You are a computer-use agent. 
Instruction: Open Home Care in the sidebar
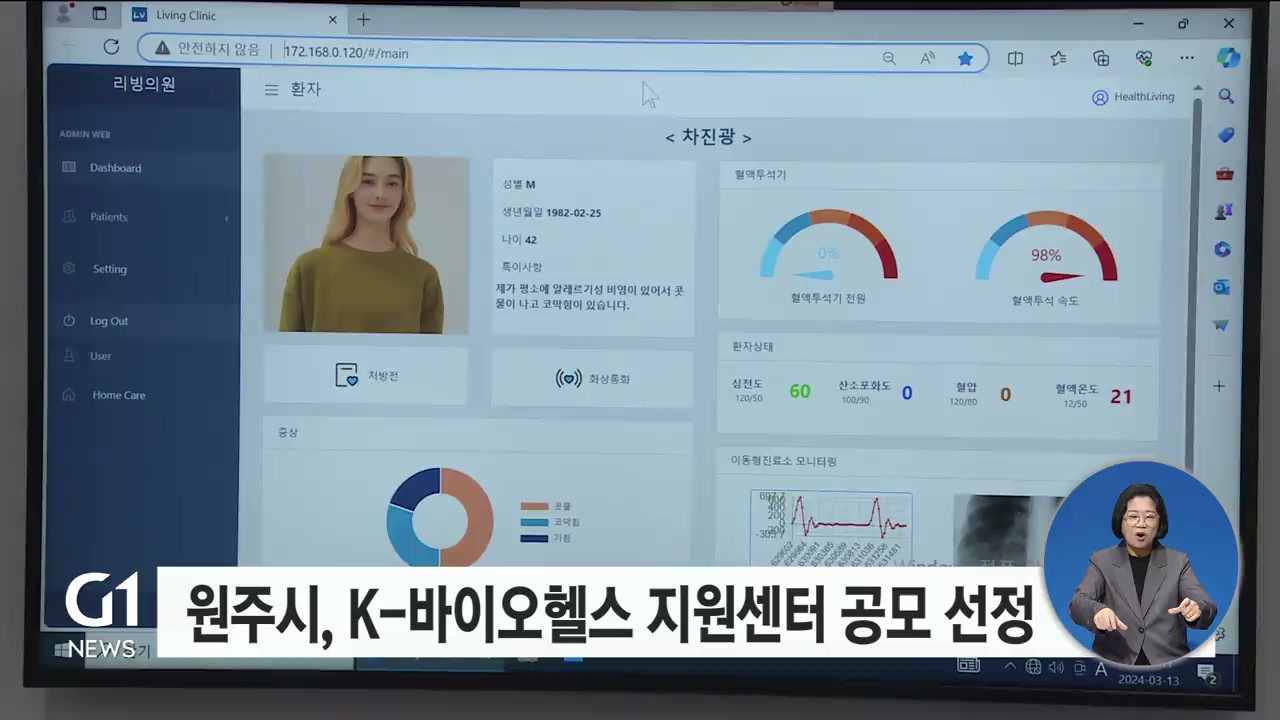118,395
